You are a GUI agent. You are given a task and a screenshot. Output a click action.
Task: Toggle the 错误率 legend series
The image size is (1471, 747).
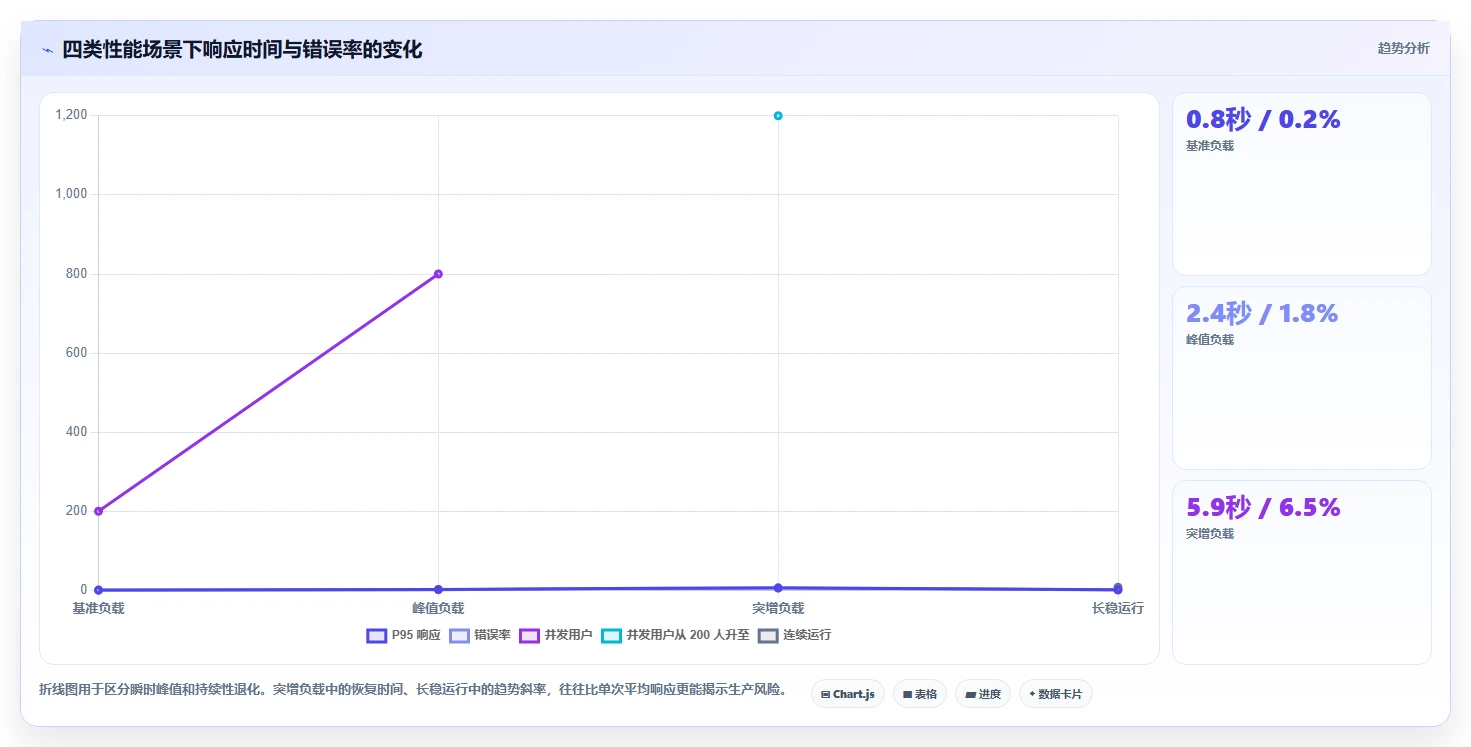pos(480,635)
